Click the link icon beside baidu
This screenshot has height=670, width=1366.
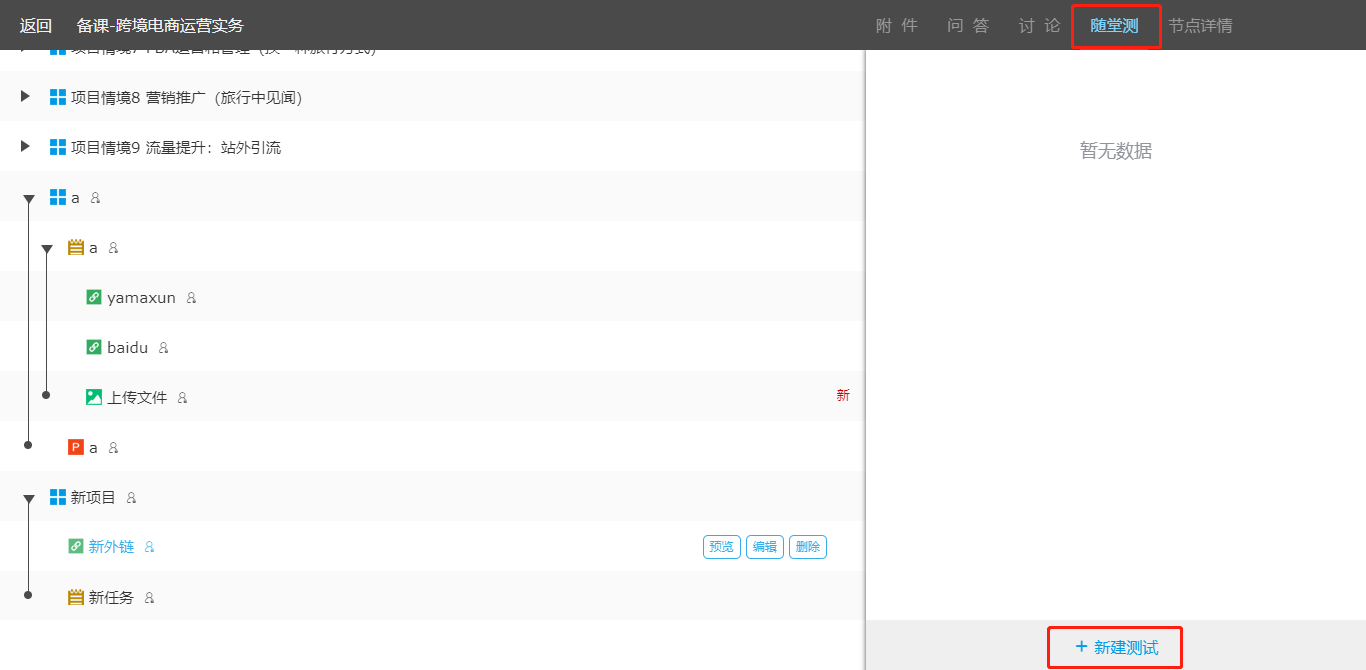pyautogui.click(x=94, y=347)
